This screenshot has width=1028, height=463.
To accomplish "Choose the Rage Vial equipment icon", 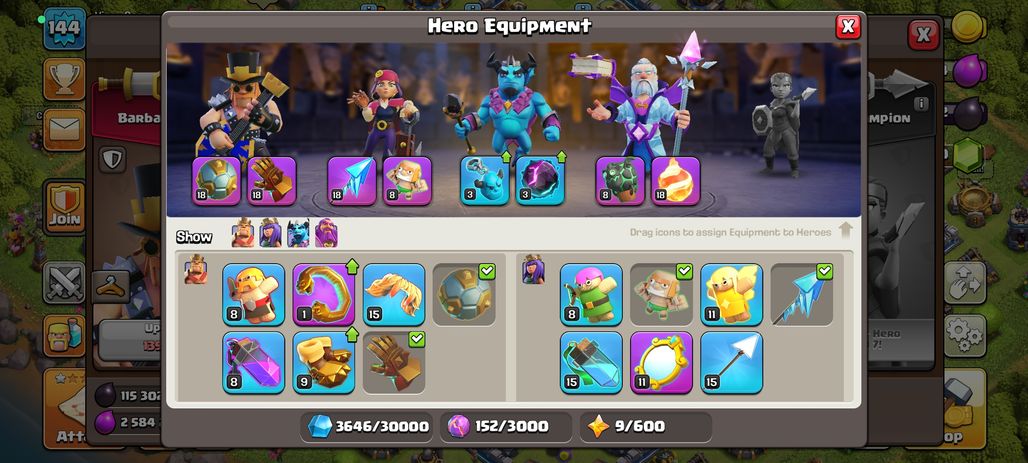I will 254,362.
